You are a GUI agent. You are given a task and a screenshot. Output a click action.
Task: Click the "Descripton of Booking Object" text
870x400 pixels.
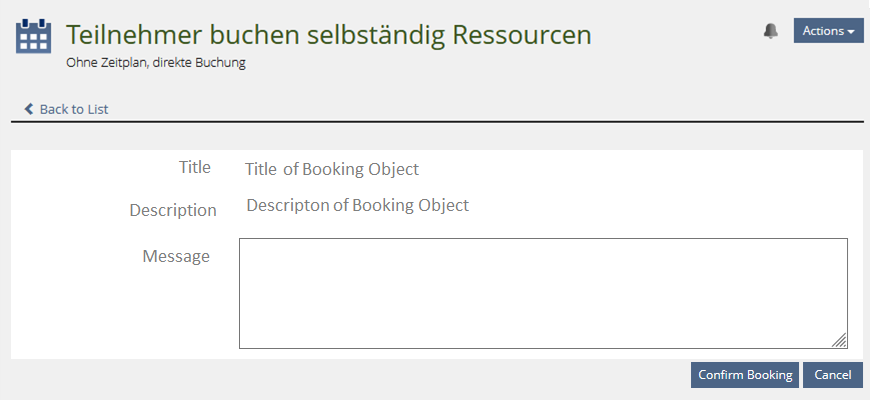357,206
